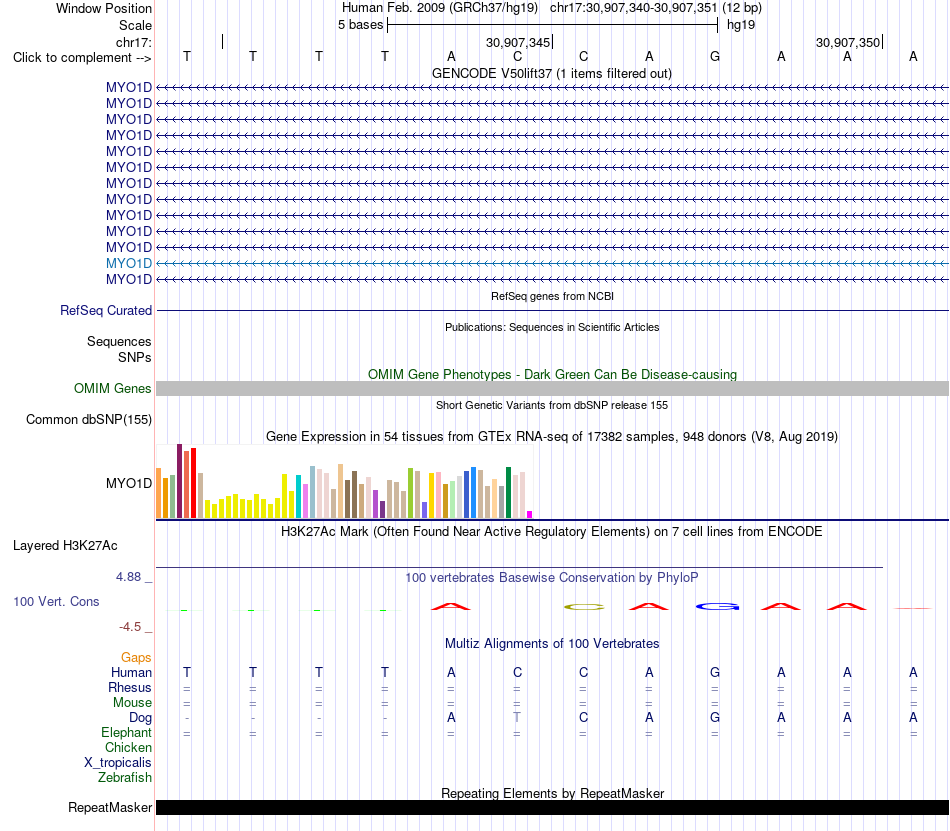The image size is (950, 831).
Task: Click the dark green GTEx expression bar
Action: click(x=508, y=492)
